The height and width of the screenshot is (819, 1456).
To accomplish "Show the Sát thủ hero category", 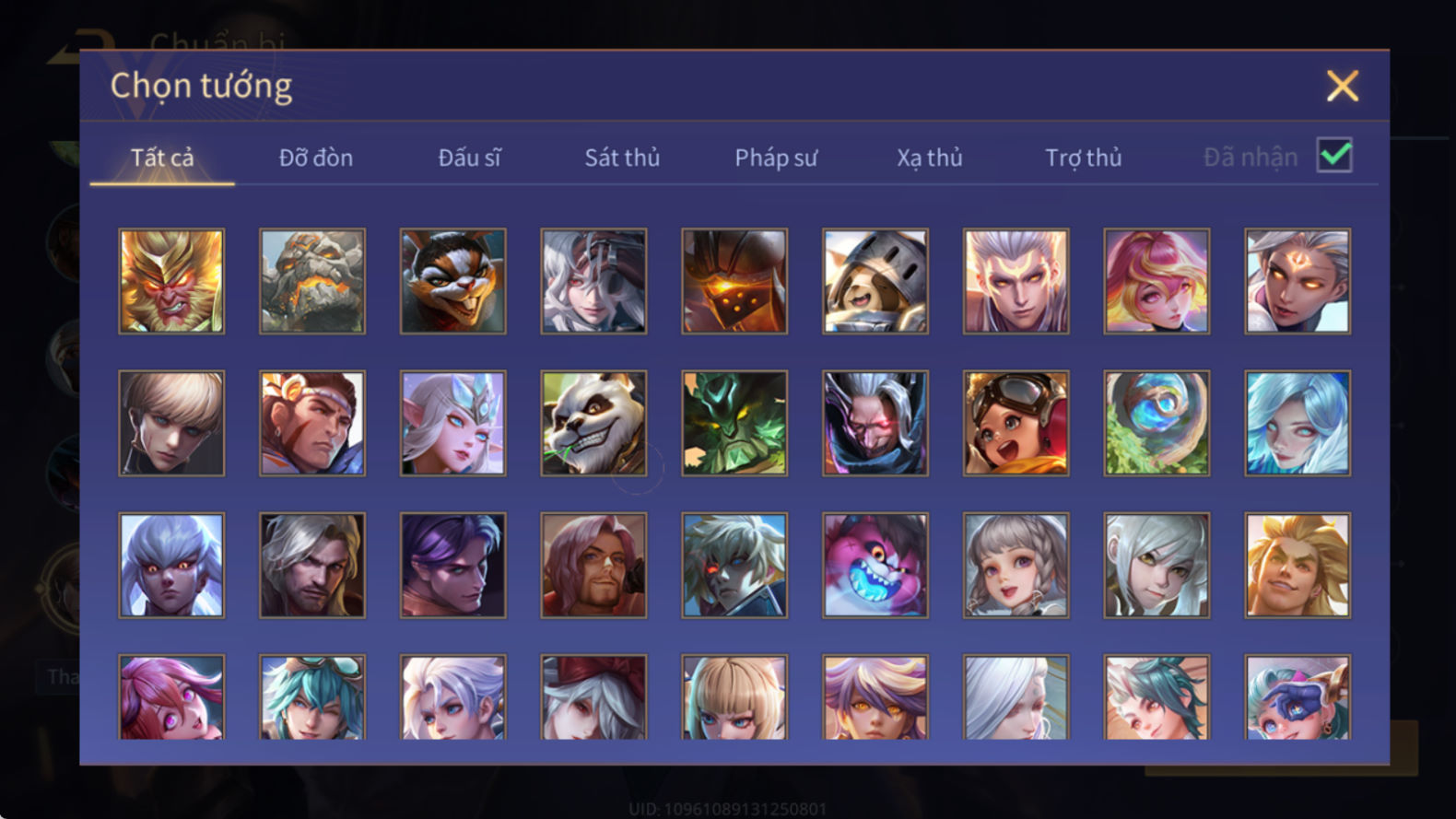I will tap(622, 158).
